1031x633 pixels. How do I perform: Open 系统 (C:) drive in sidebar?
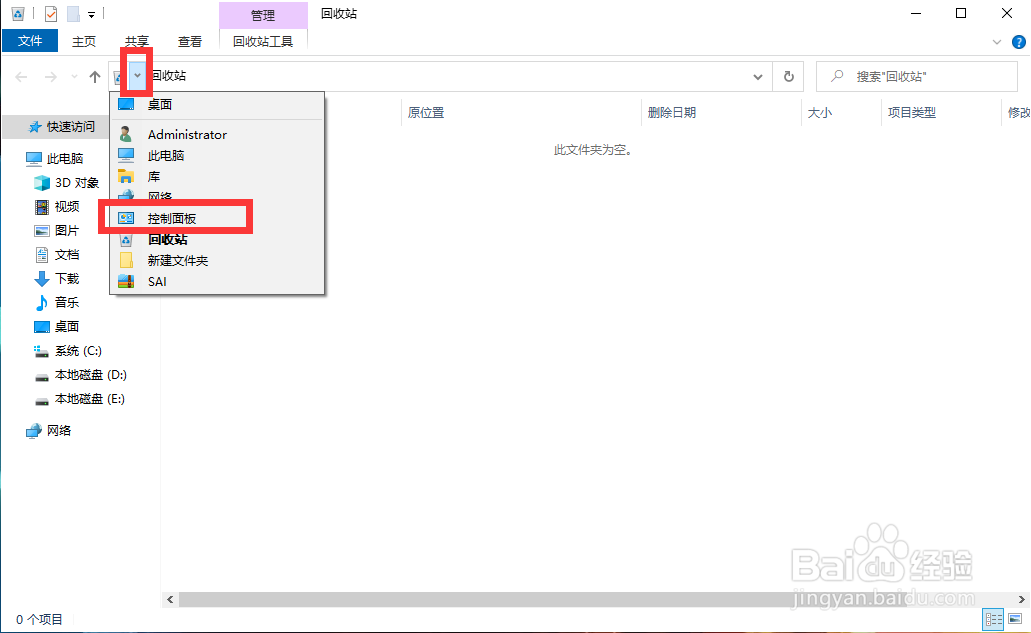point(78,351)
